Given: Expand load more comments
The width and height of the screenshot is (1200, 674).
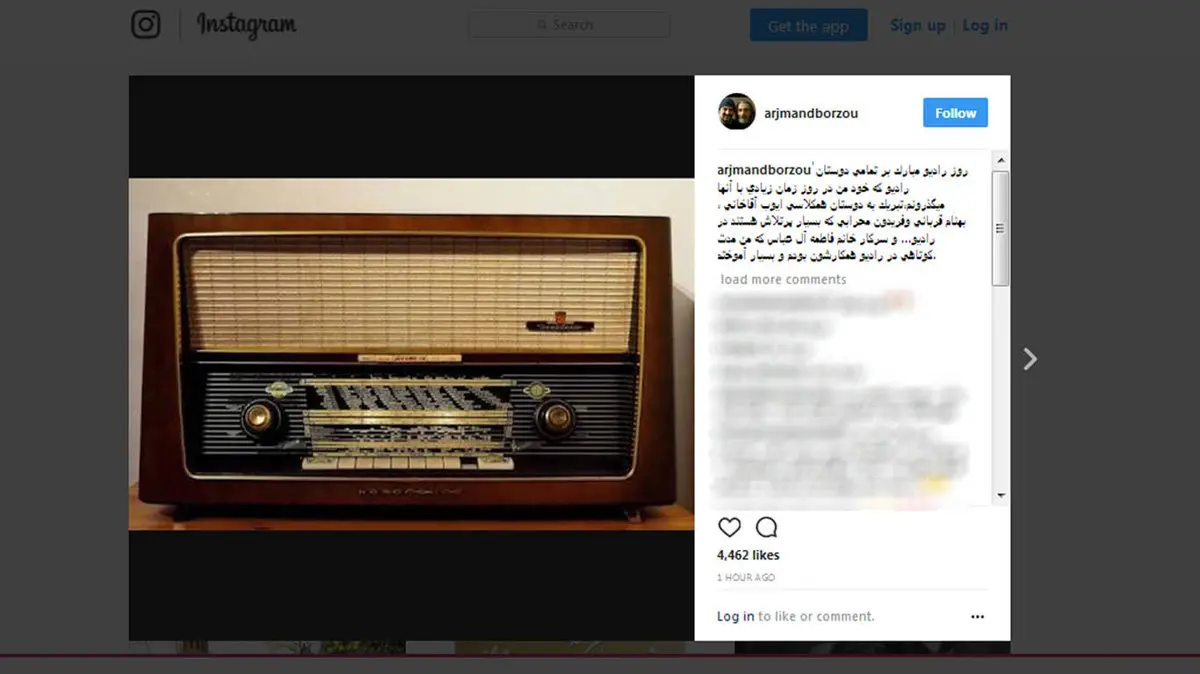Looking at the screenshot, I should click(783, 279).
